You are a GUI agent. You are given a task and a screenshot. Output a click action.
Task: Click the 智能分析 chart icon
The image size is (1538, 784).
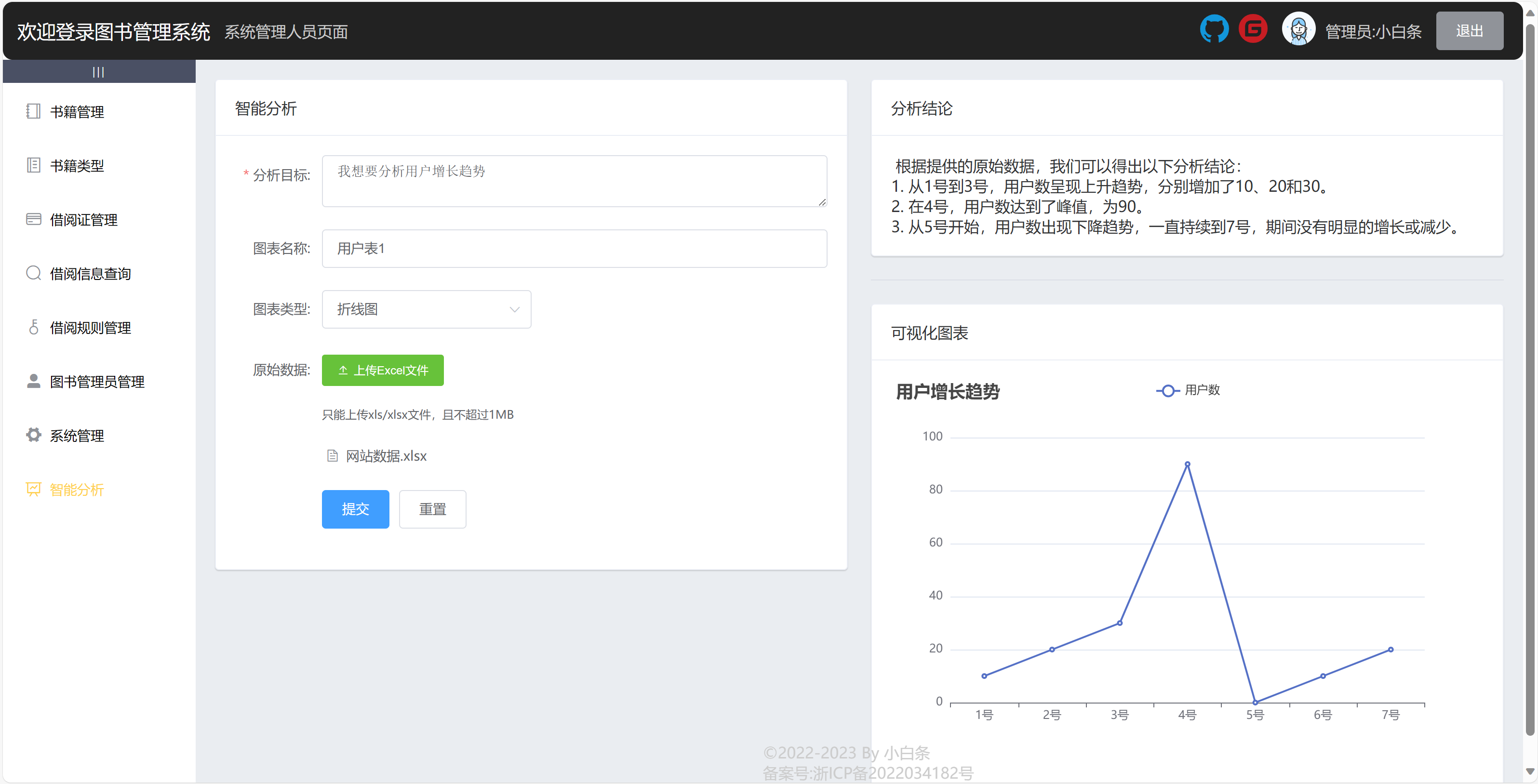coord(33,490)
